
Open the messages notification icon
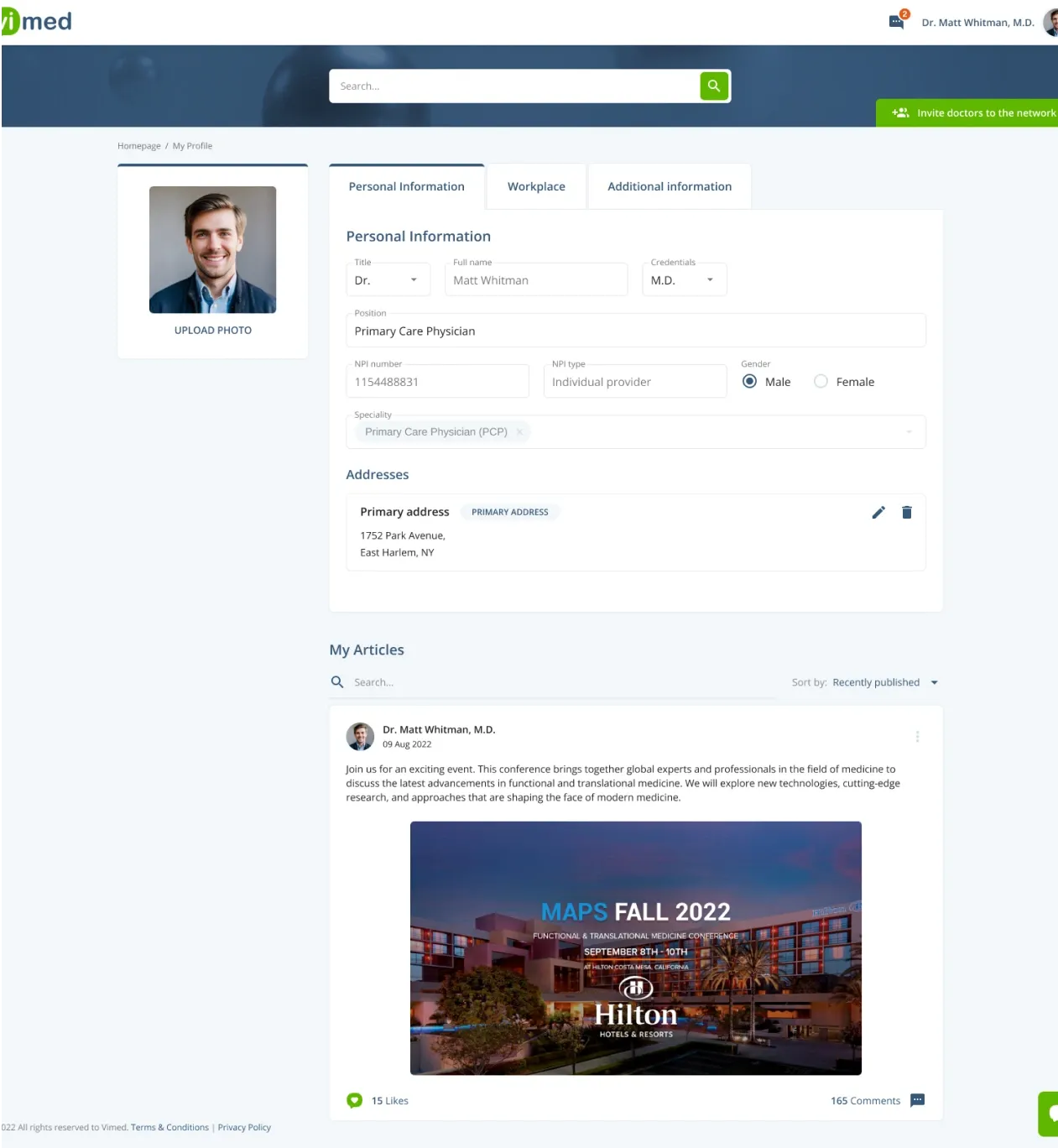click(896, 22)
